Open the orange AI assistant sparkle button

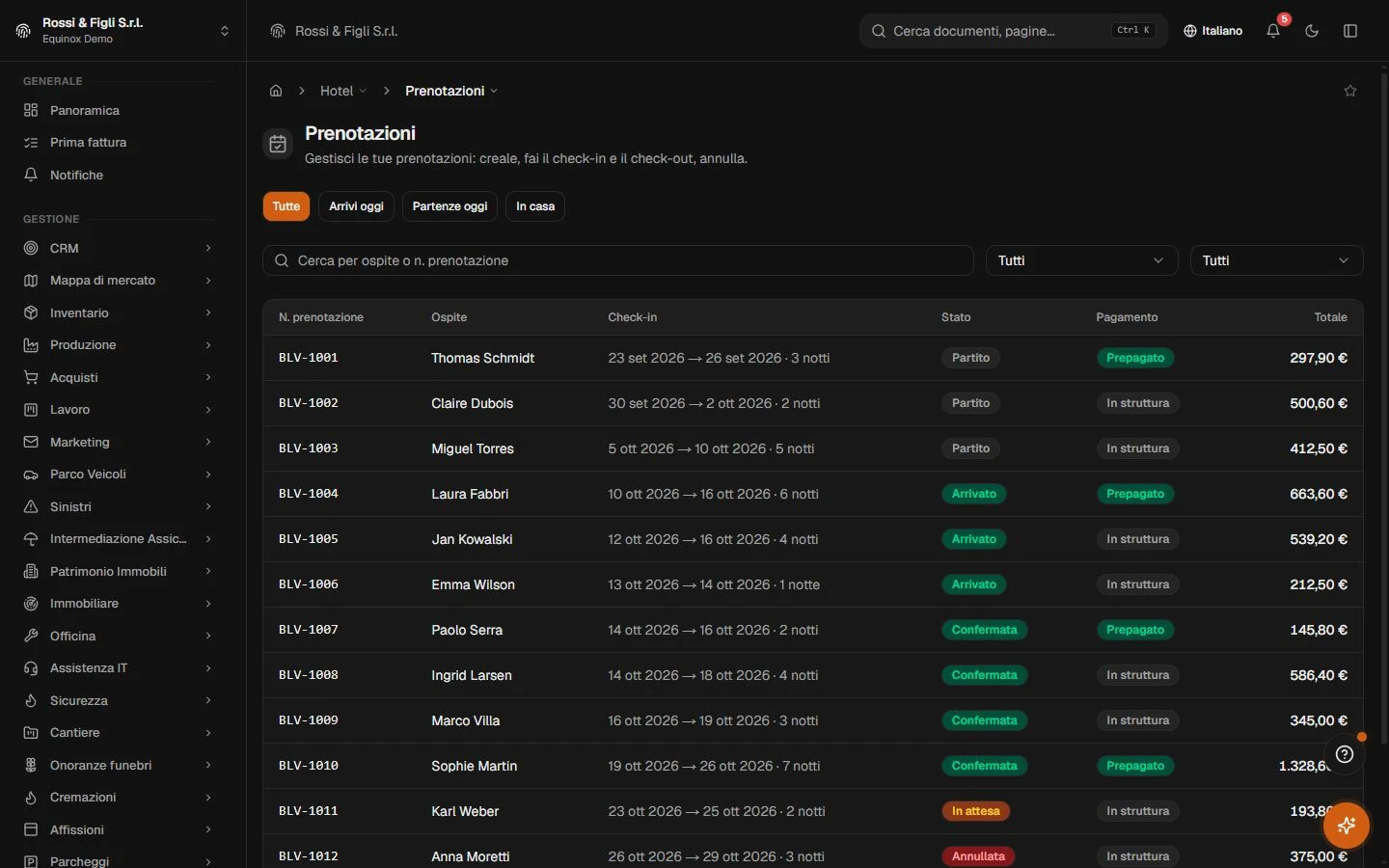(1347, 826)
